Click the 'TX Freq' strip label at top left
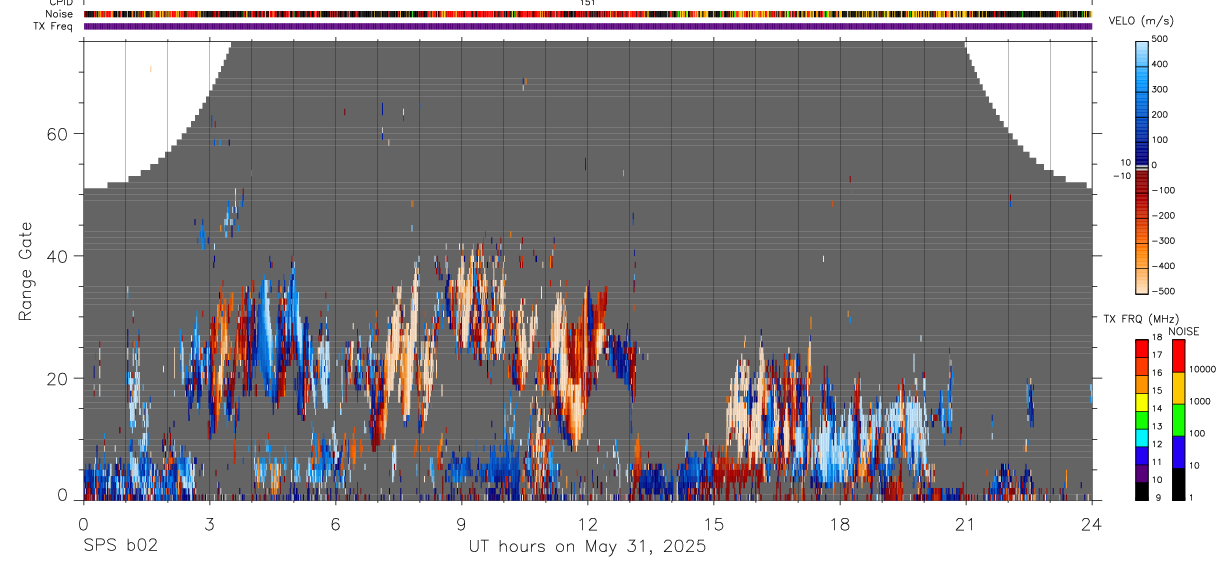The width and height of the screenshot is (1228, 567). pyautogui.click(x=55, y=26)
